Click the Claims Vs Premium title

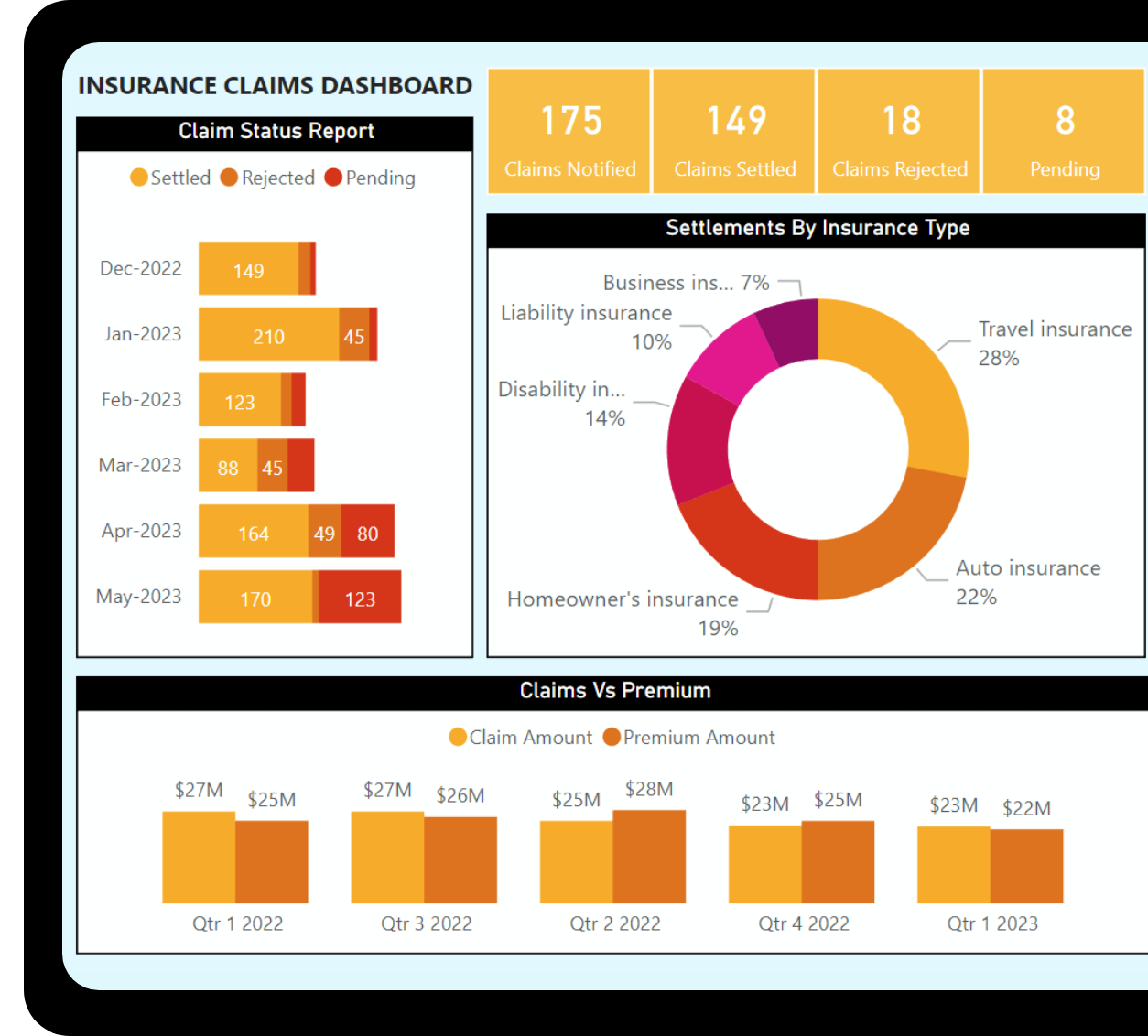[615, 691]
